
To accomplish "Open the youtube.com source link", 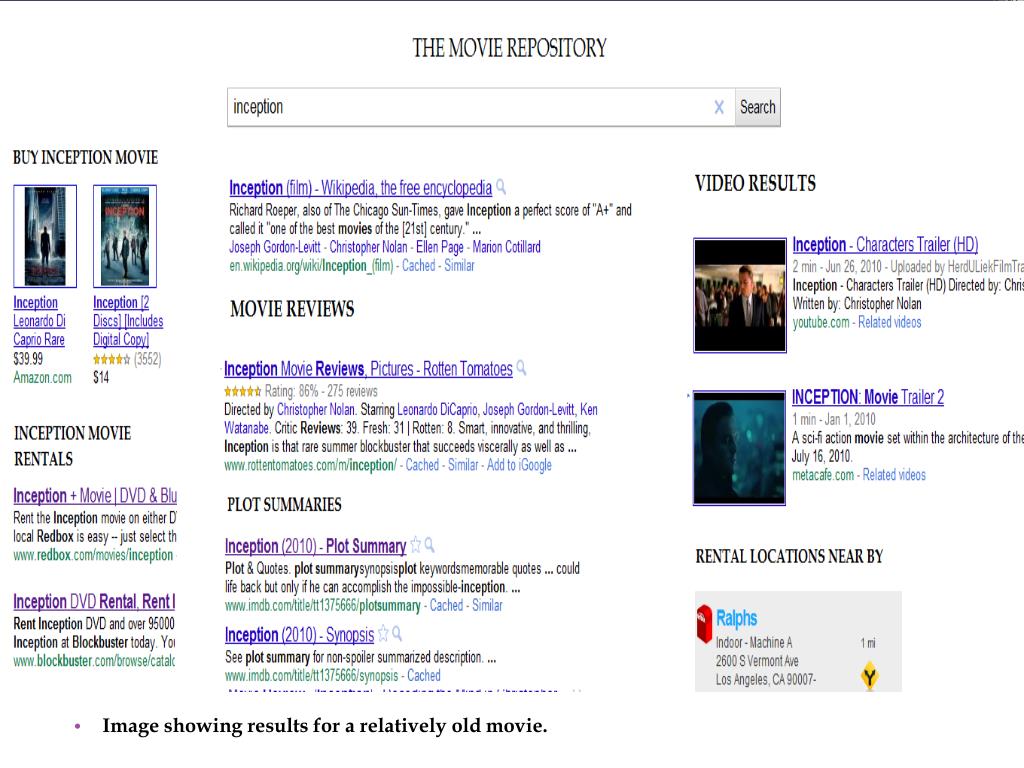I will [x=821, y=323].
